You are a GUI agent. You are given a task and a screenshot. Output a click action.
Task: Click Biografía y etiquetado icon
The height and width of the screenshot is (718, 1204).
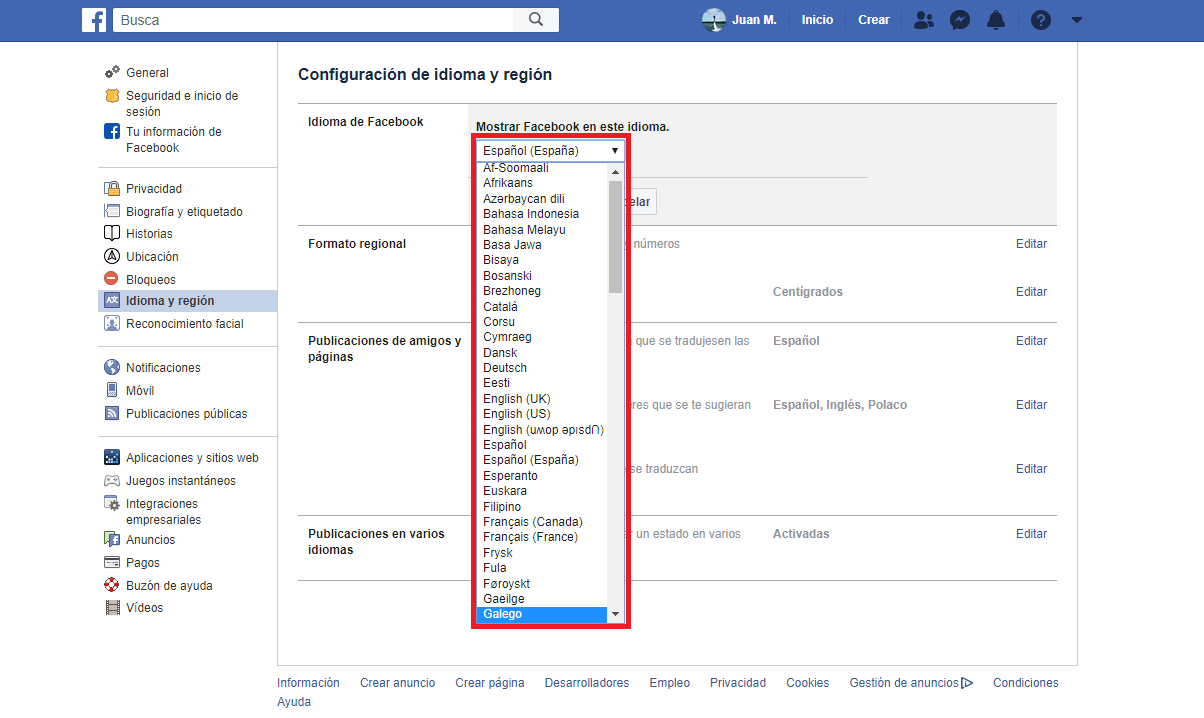112,211
